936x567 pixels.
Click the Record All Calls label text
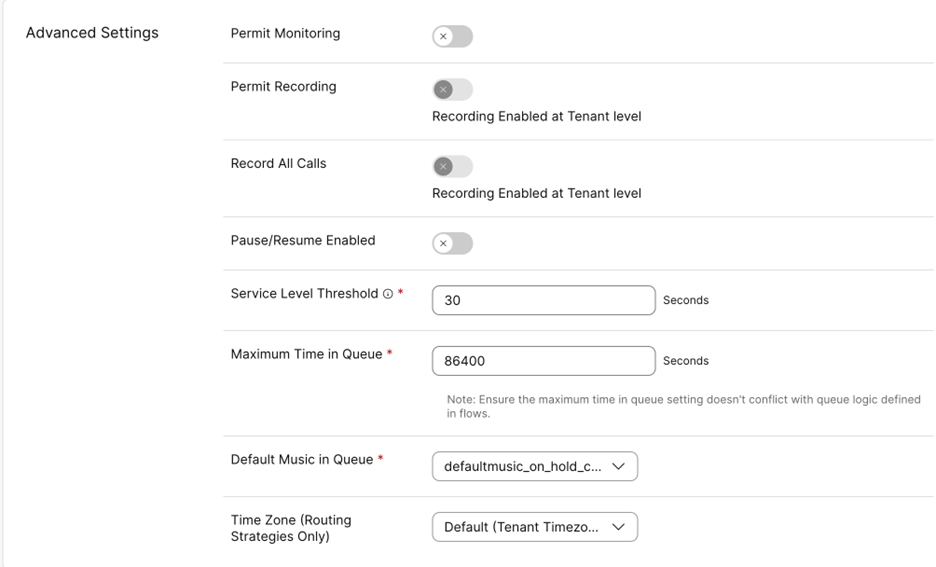[x=278, y=164]
